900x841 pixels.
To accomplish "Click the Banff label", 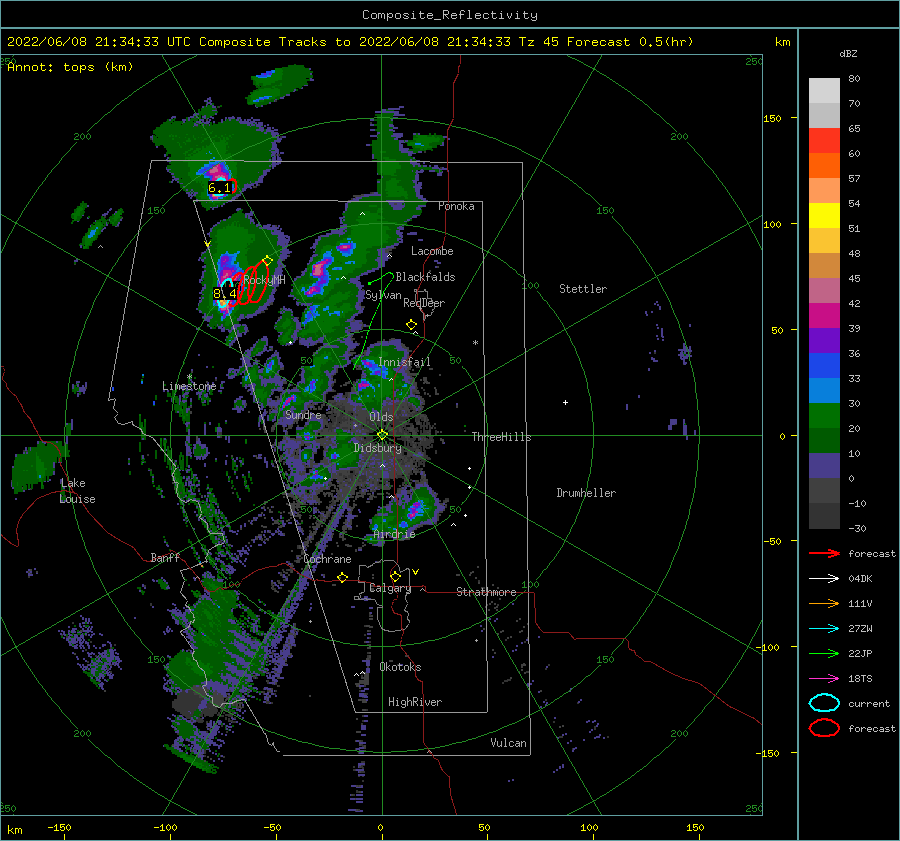I will pyautogui.click(x=165, y=557).
